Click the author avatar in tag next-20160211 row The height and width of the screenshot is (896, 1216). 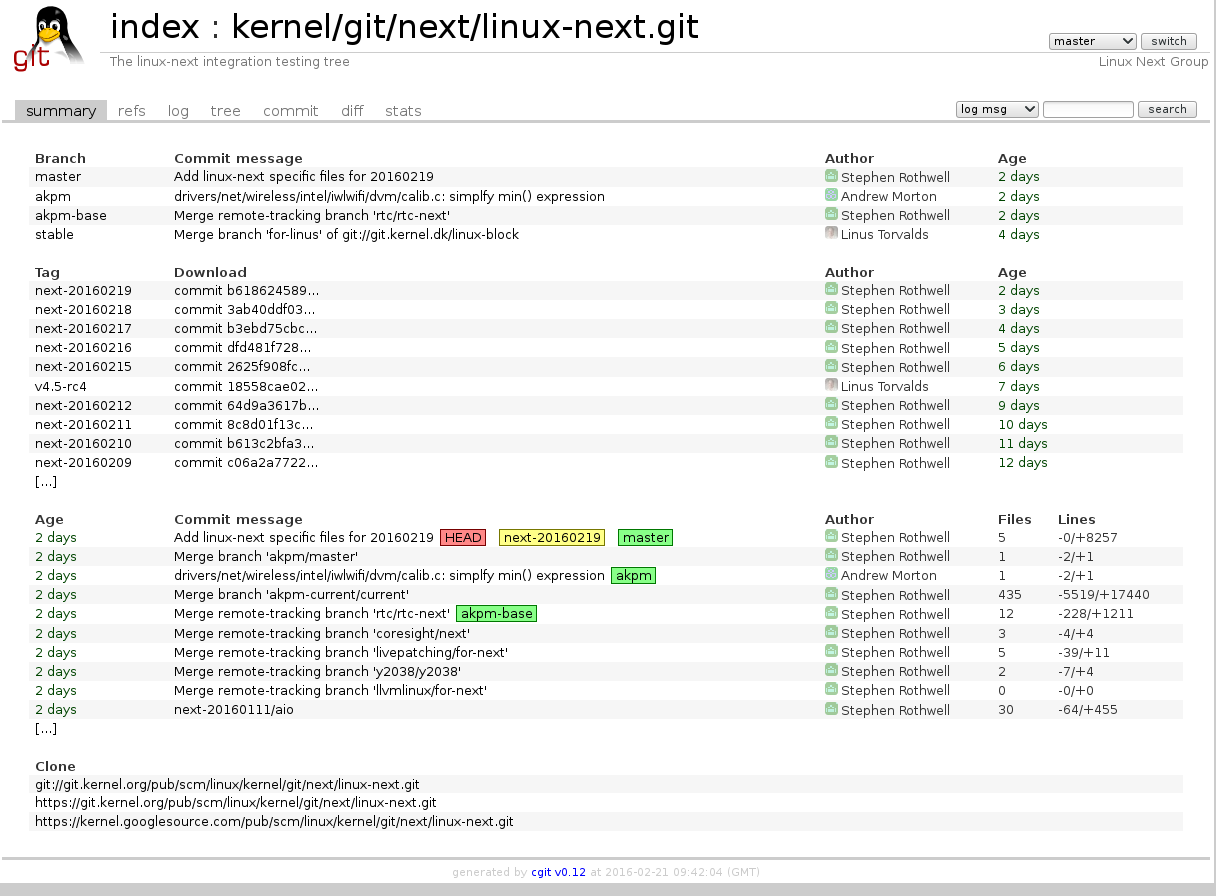point(831,424)
